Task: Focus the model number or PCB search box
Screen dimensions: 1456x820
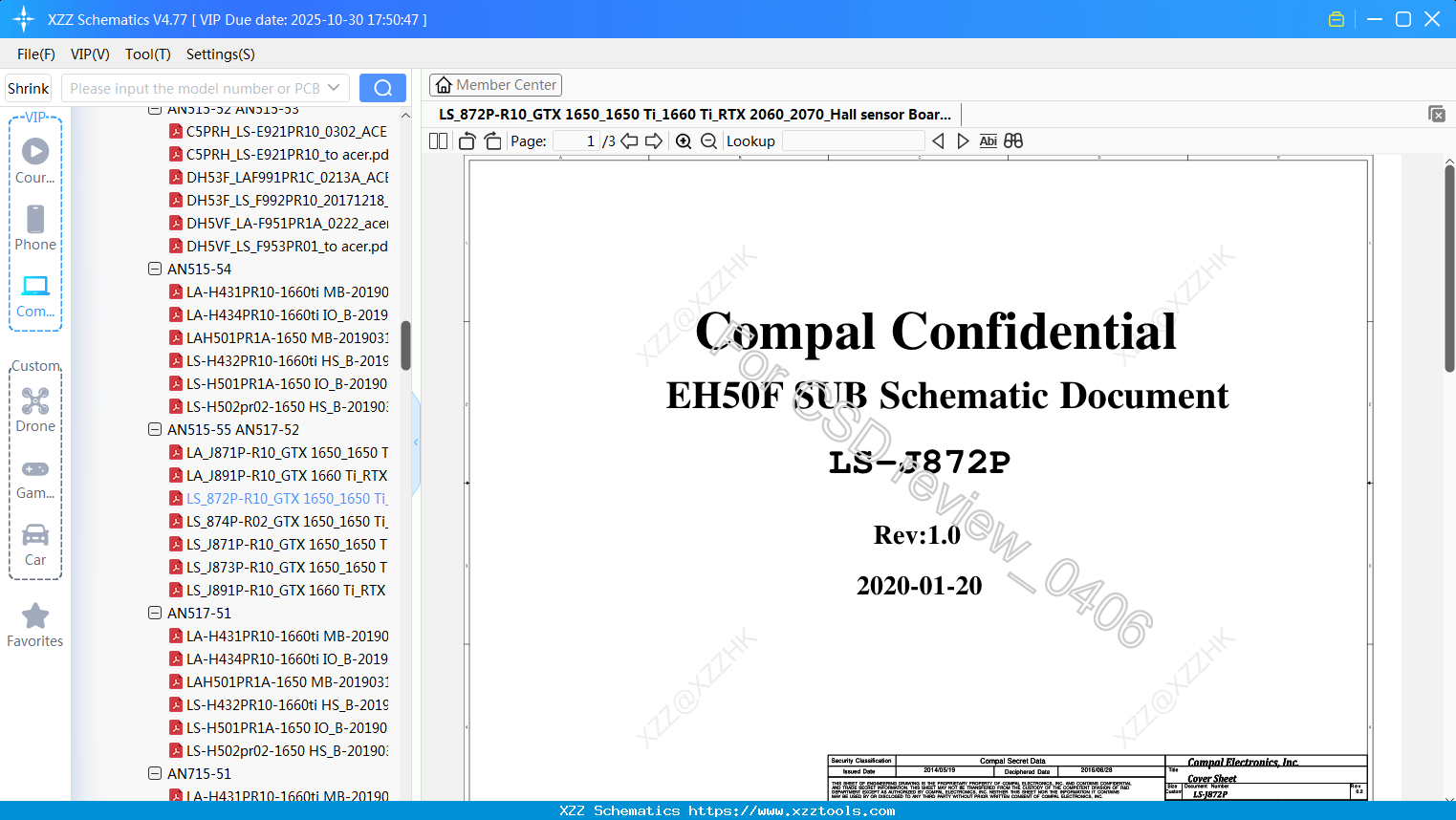Action: pyautogui.click(x=193, y=88)
